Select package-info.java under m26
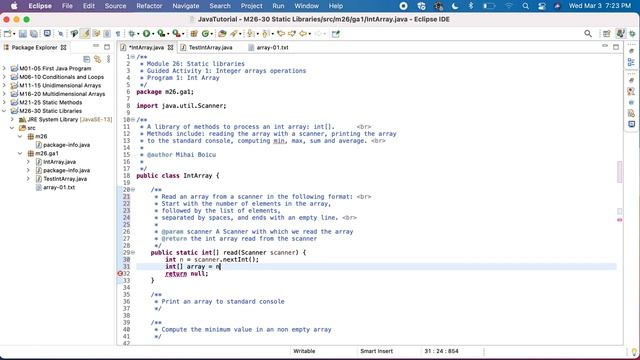 [x=66, y=144]
